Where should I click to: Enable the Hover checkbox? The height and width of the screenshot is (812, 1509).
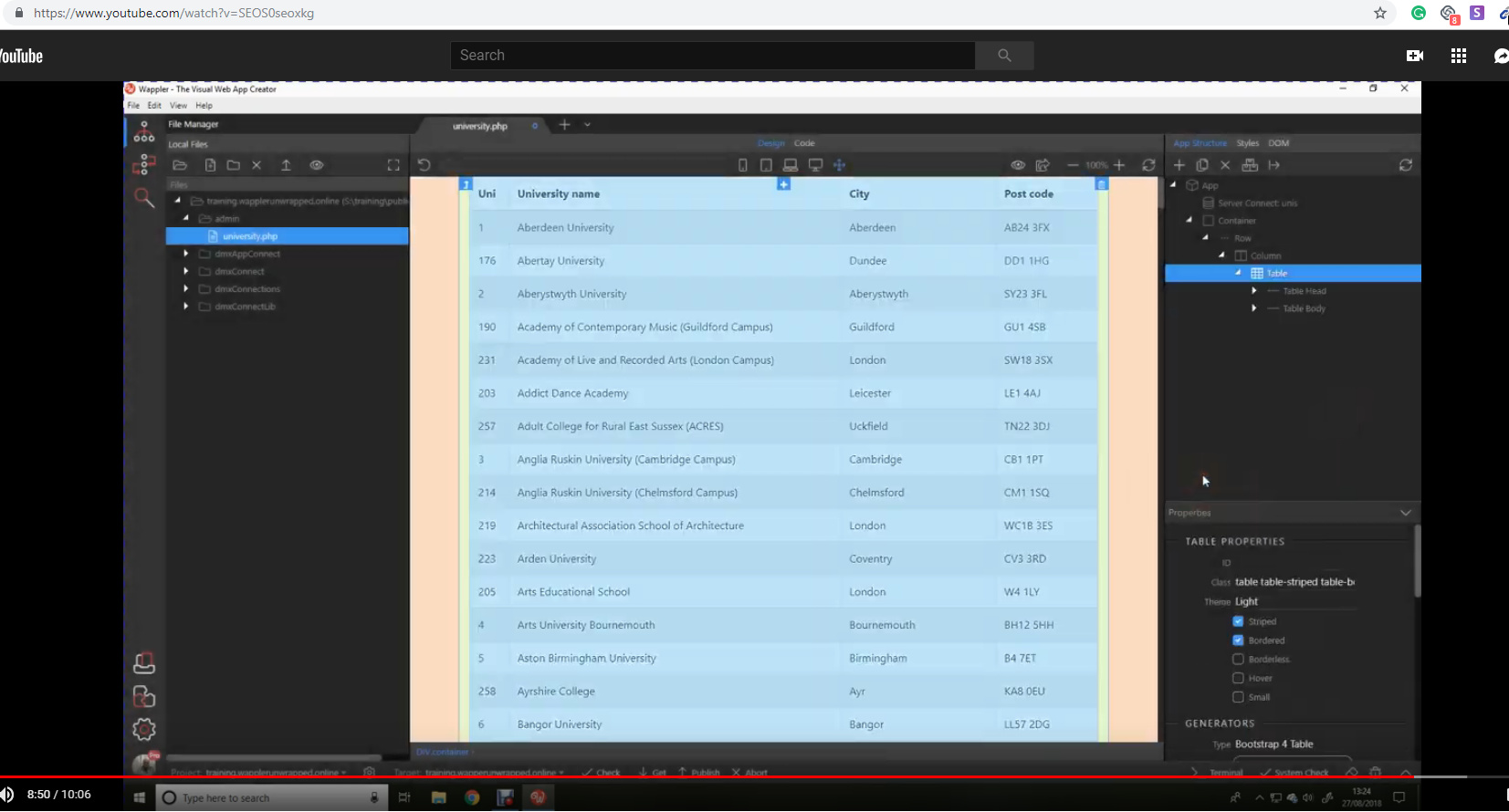(1238, 678)
